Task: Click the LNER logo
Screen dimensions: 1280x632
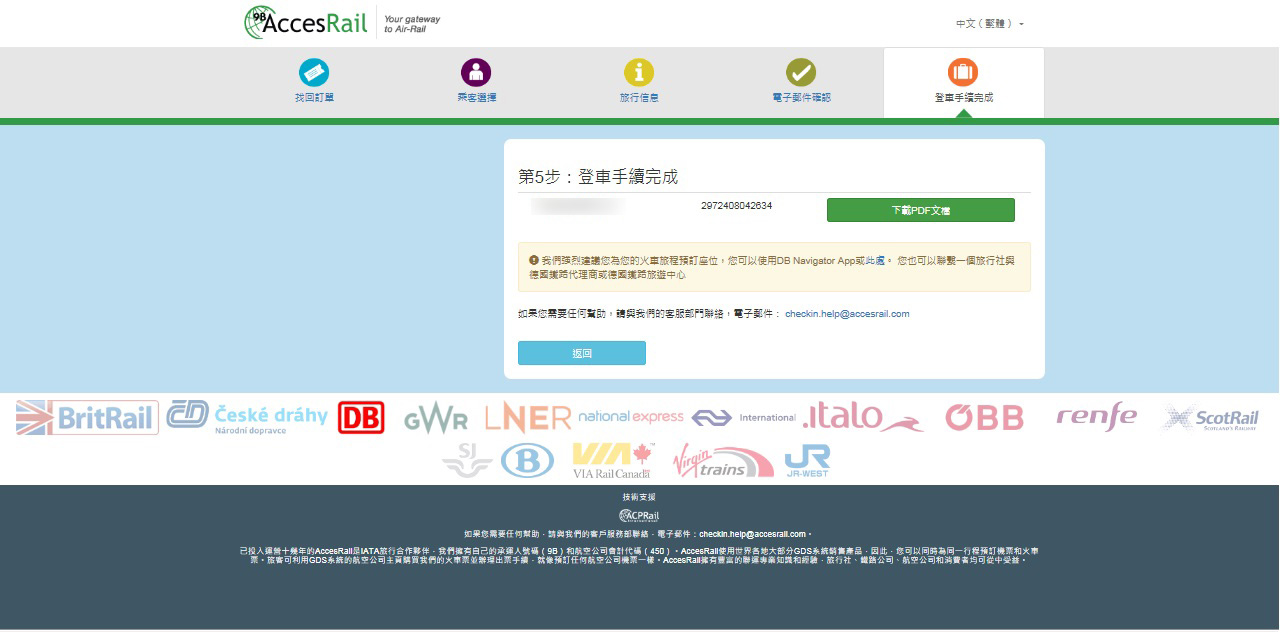Action: pyautogui.click(x=527, y=417)
